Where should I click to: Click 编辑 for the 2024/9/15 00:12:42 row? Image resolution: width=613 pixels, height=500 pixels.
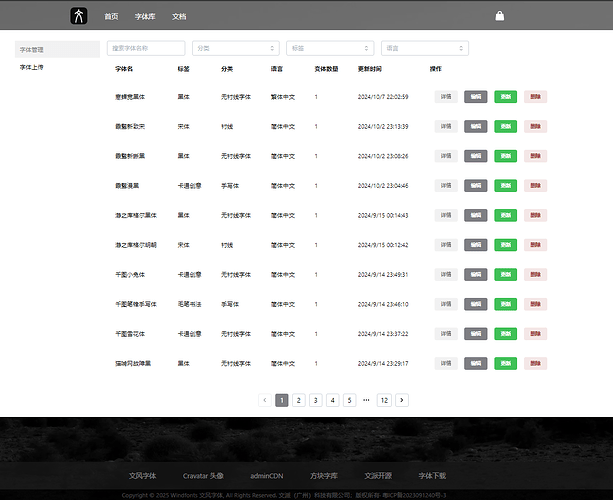pos(476,245)
